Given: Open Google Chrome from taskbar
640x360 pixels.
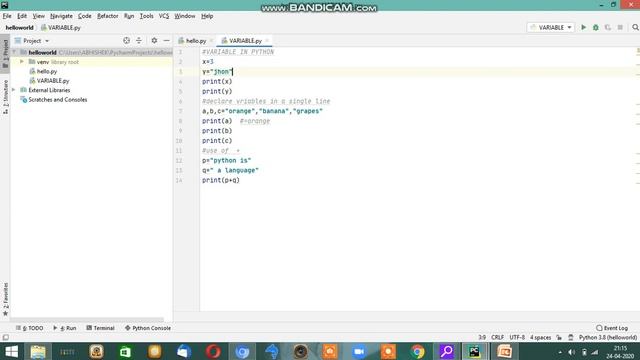Looking at the screenshot, I should tap(417, 351).
